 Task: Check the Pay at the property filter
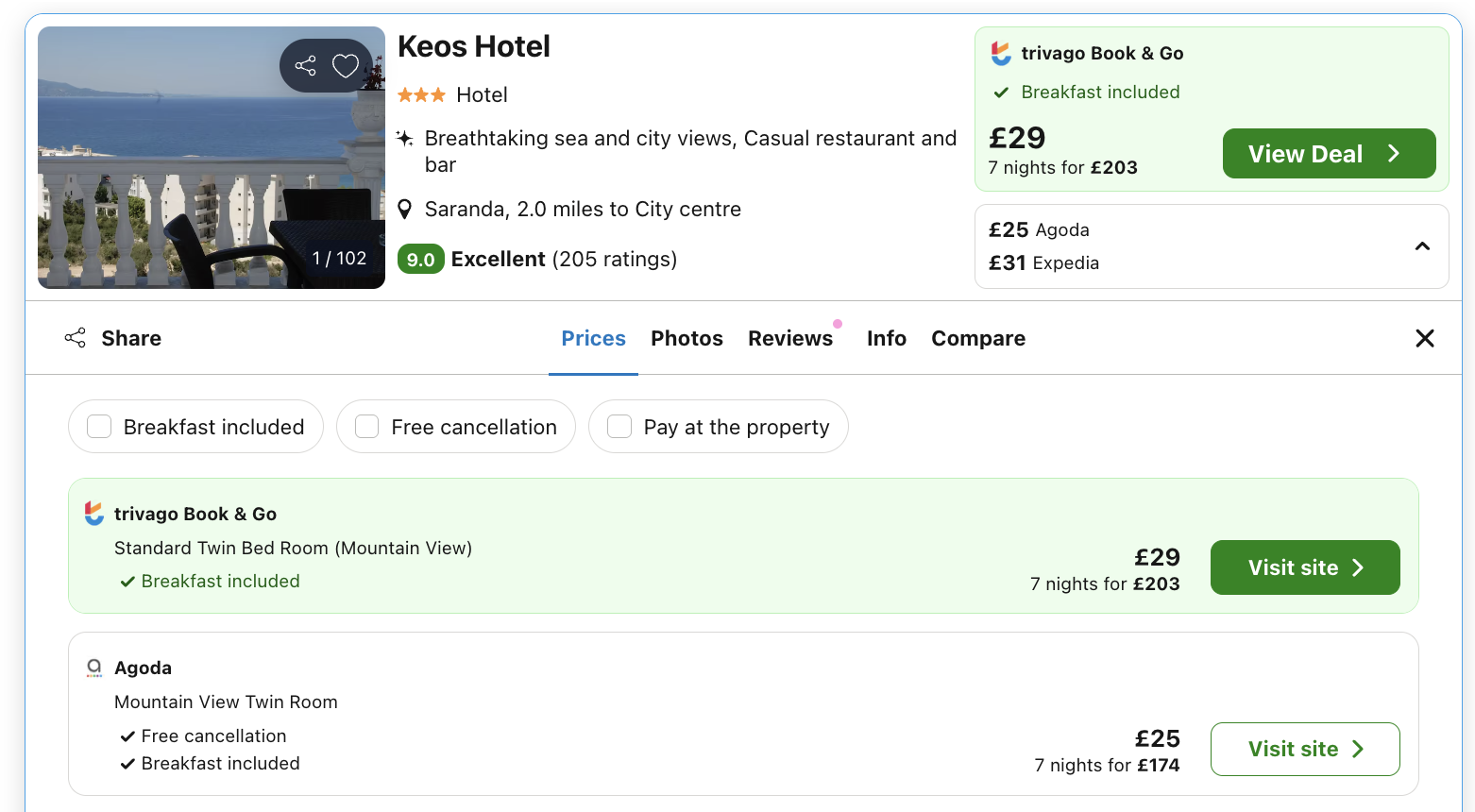[619, 427]
